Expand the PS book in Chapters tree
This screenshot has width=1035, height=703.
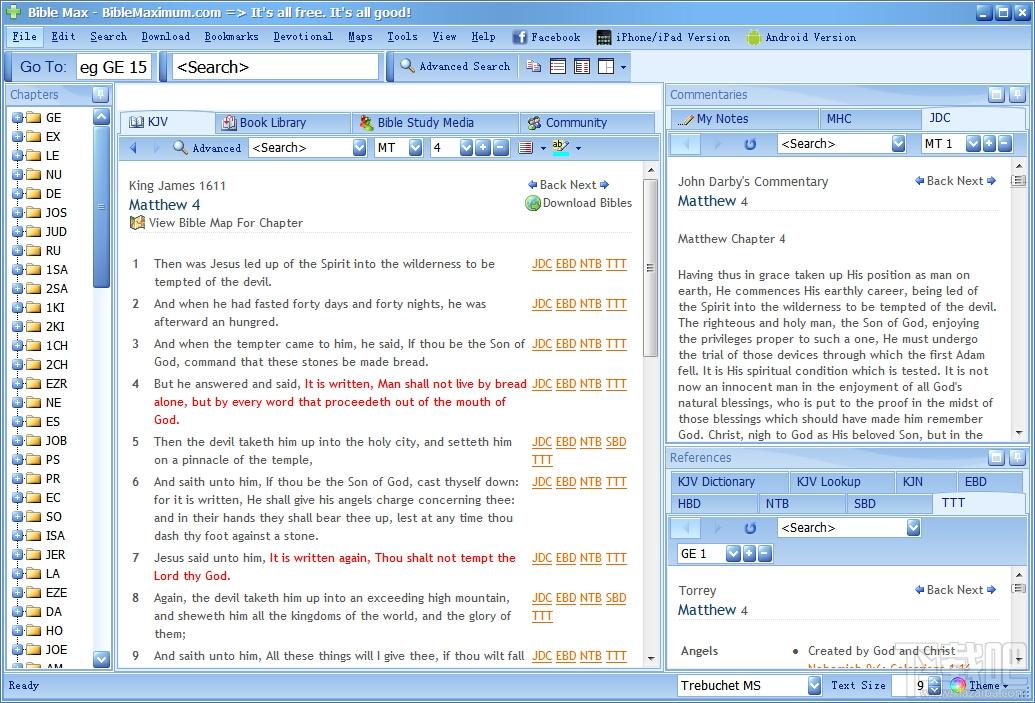tap(18, 459)
